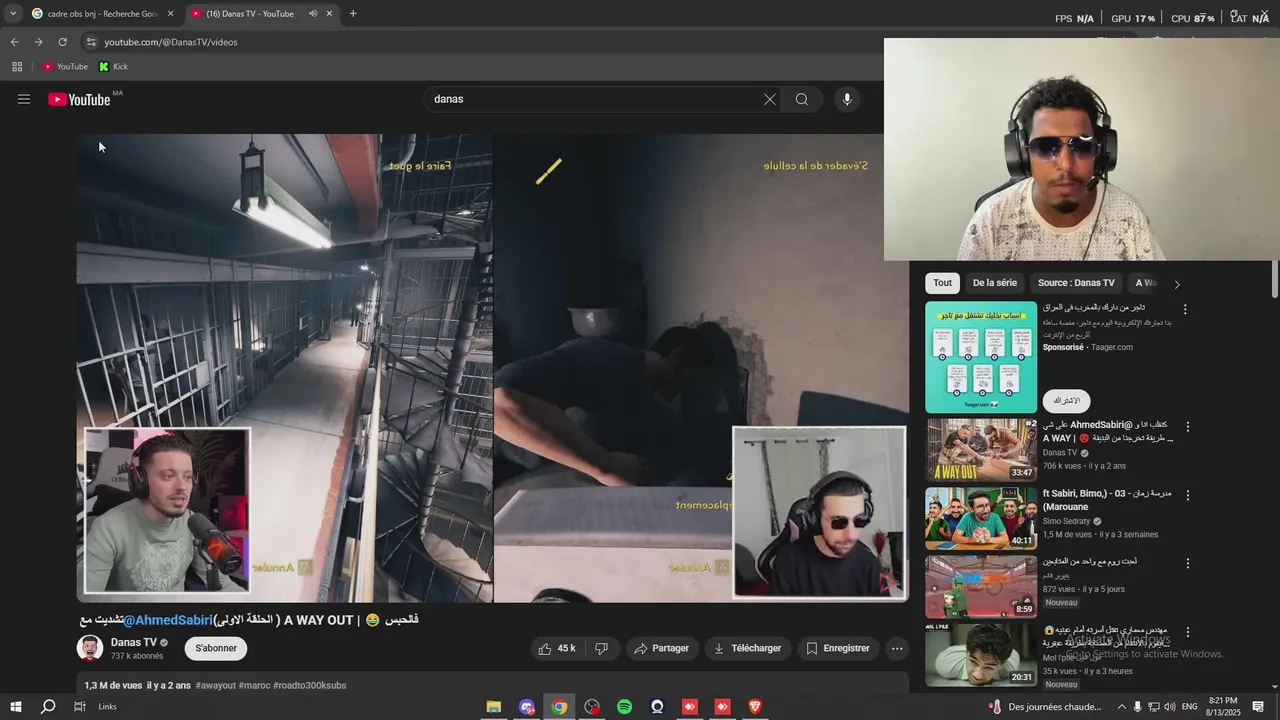This screenshot has height=720, width=1280.
Task: Open volume control in system tray
Action: coord(1169,707)
